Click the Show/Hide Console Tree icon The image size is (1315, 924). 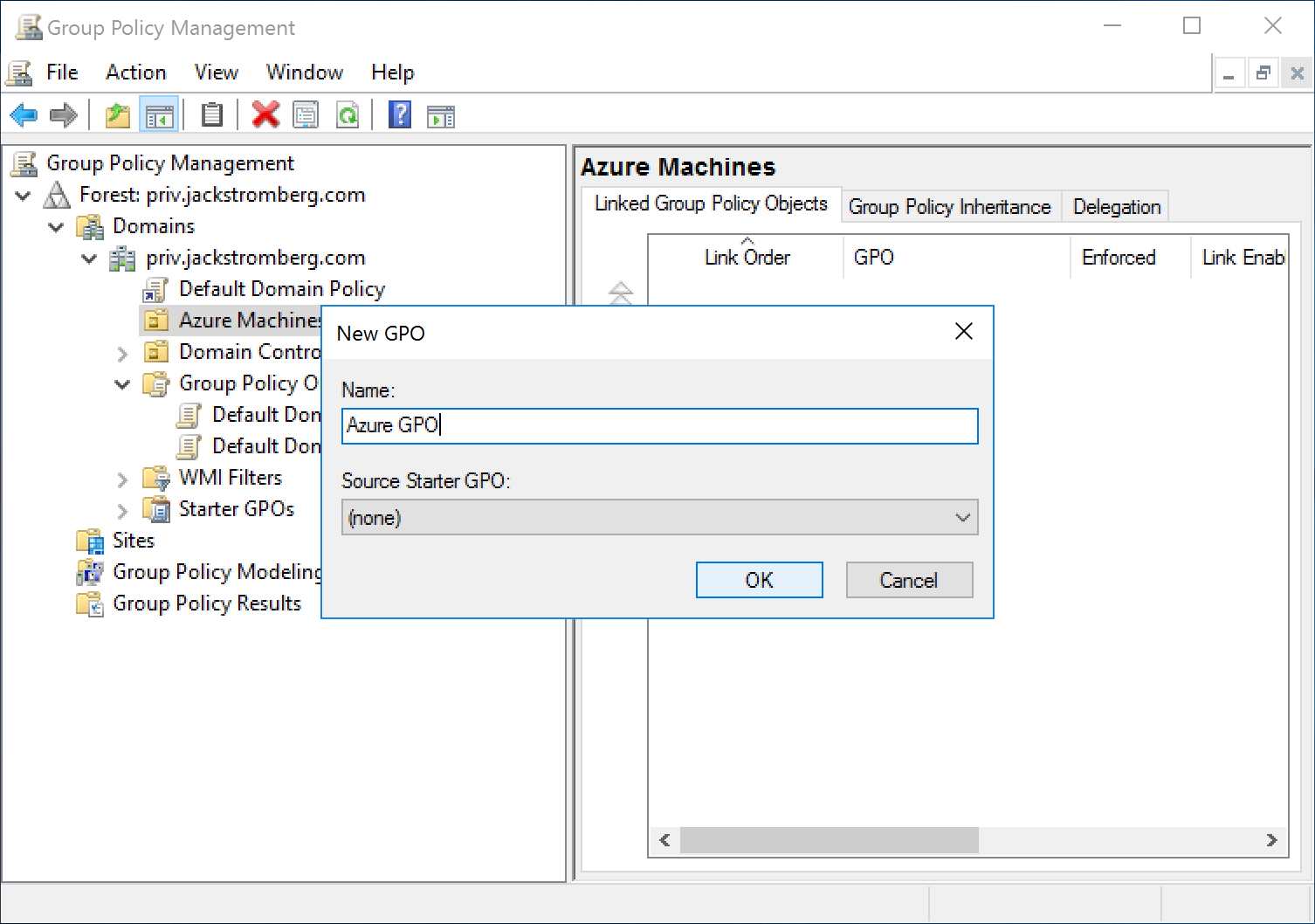click(159, 115)
